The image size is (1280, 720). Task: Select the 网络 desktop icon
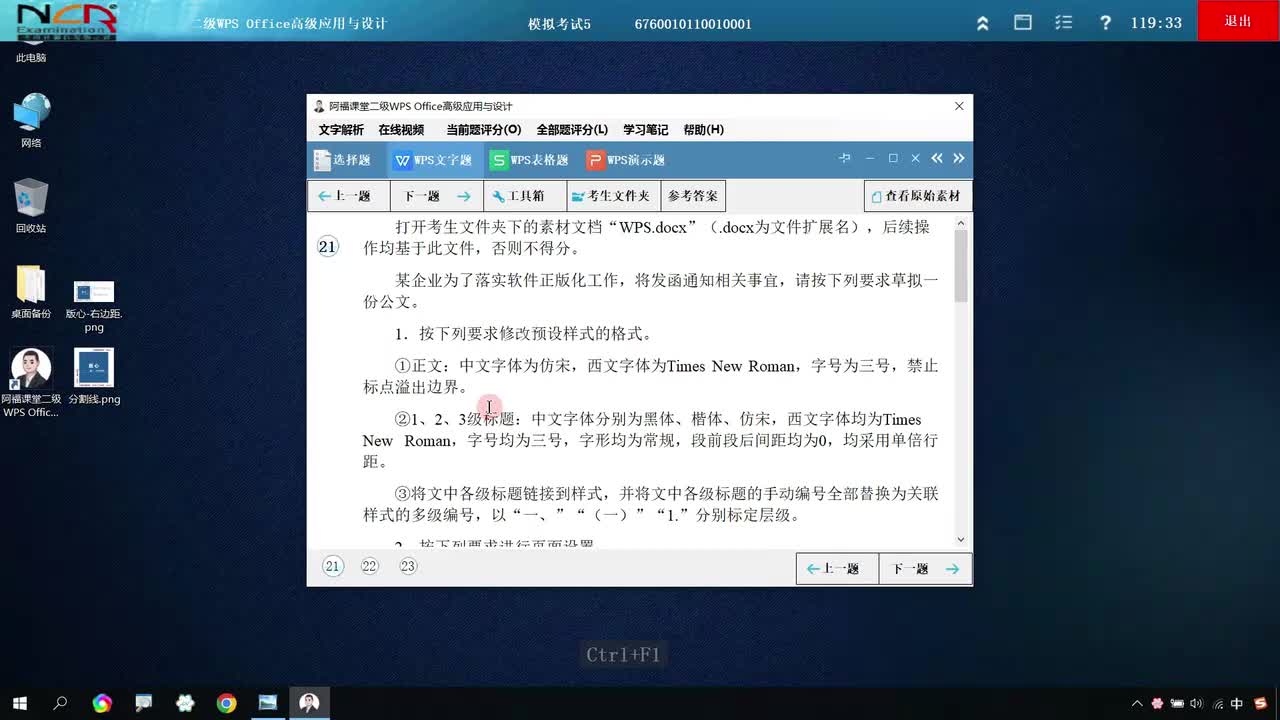click(x=31, y=120)
